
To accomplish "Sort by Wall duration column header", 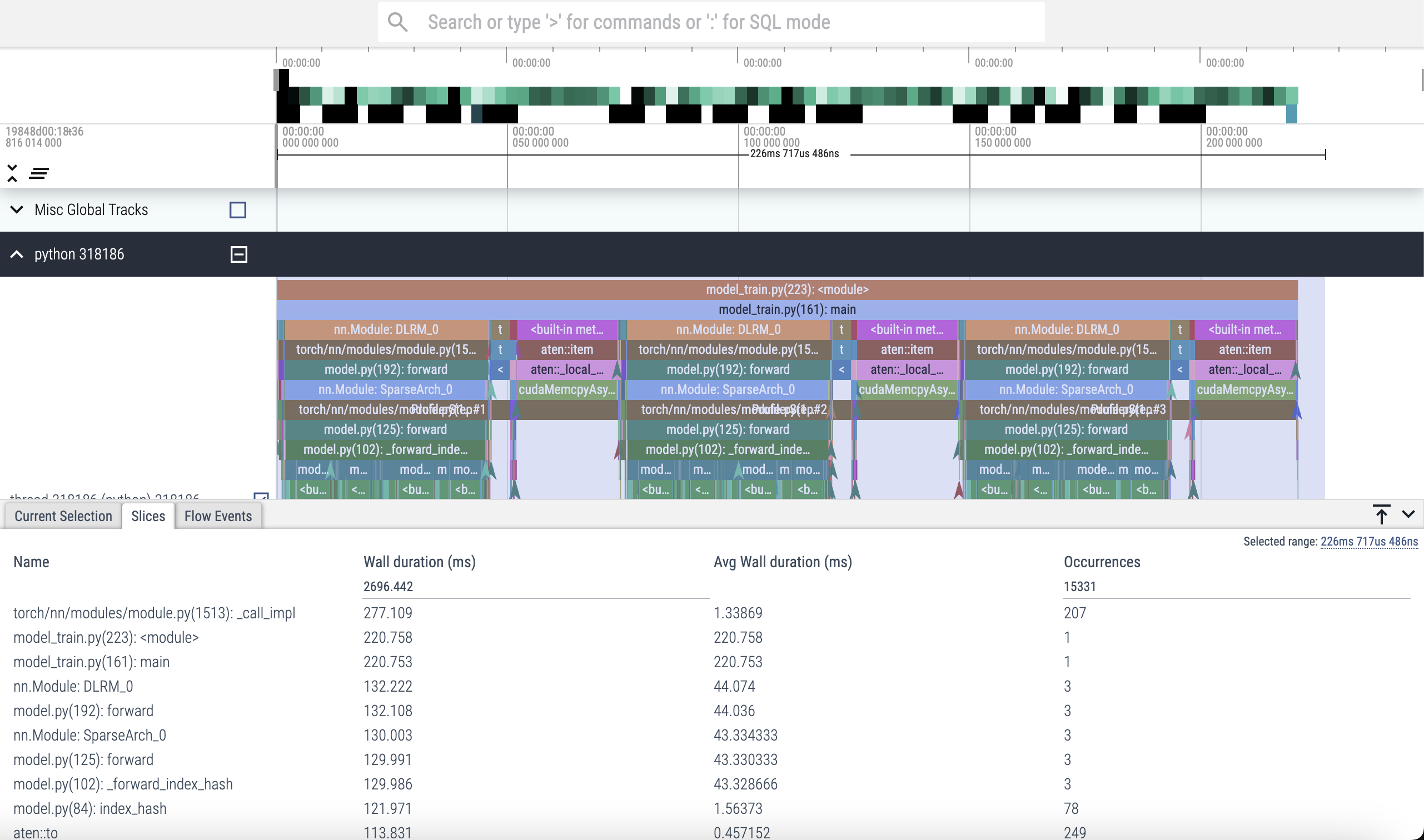I will pos(419,562).
